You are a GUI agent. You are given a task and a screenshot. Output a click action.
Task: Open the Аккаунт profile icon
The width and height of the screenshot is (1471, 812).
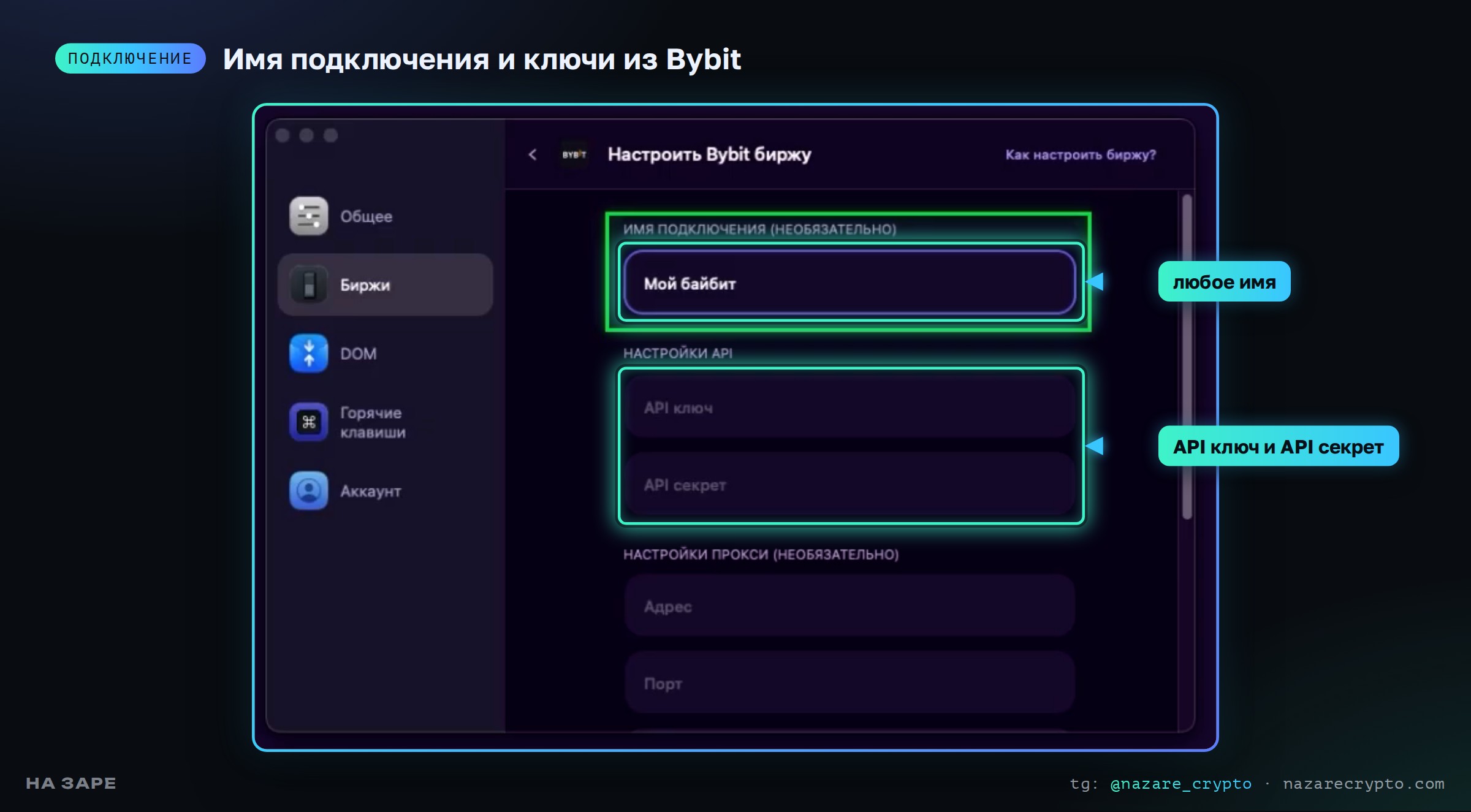click(x=308, y=490)
